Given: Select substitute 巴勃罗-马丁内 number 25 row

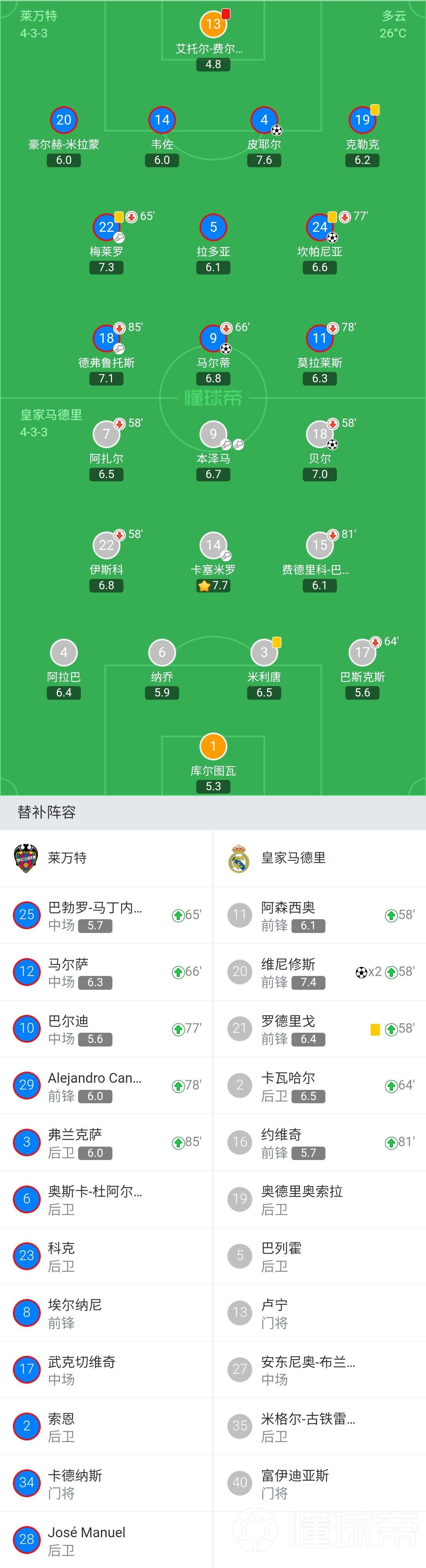Looking at the screenshot, I should point(106,915).
